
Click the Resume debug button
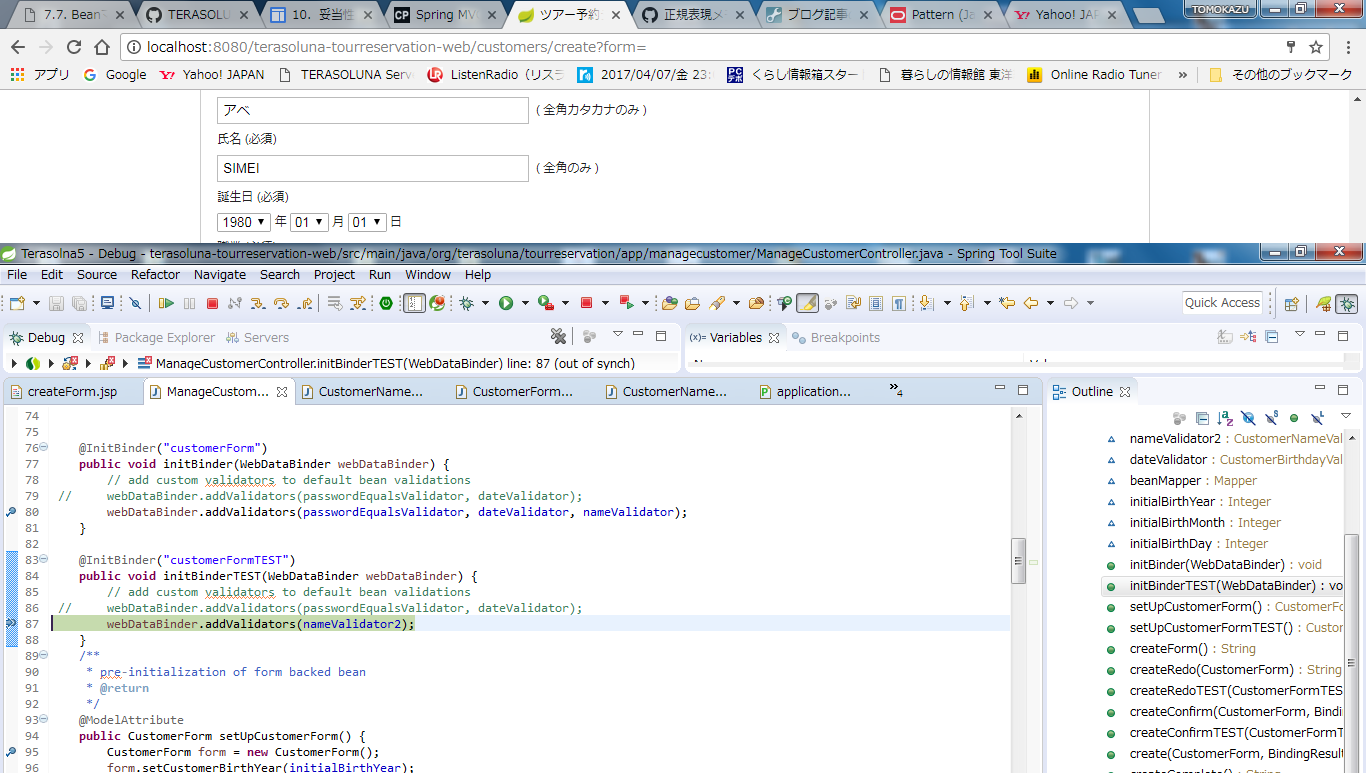165,303
